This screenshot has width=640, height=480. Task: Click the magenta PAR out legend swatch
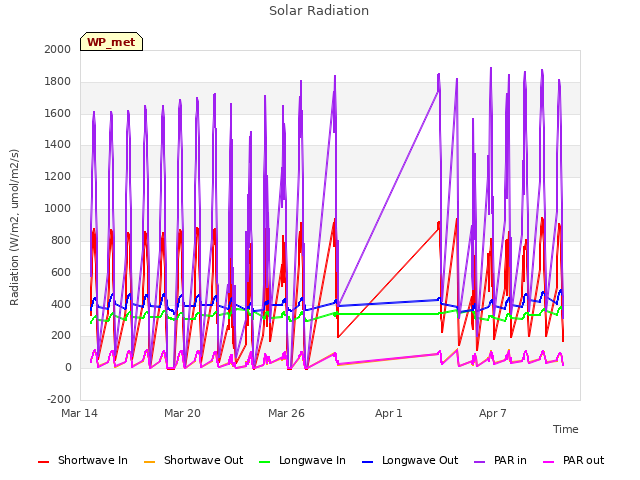549,462
